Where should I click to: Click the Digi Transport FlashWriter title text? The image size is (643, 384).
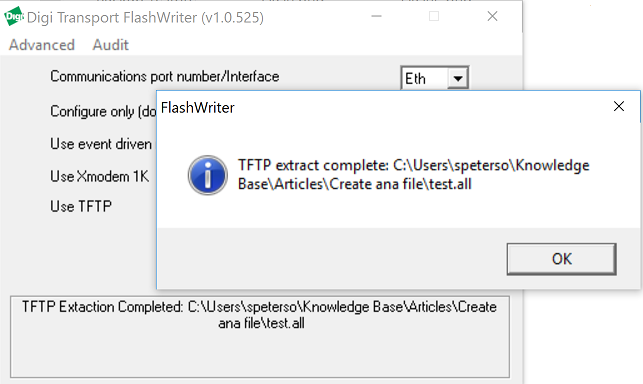pos(145,18)
